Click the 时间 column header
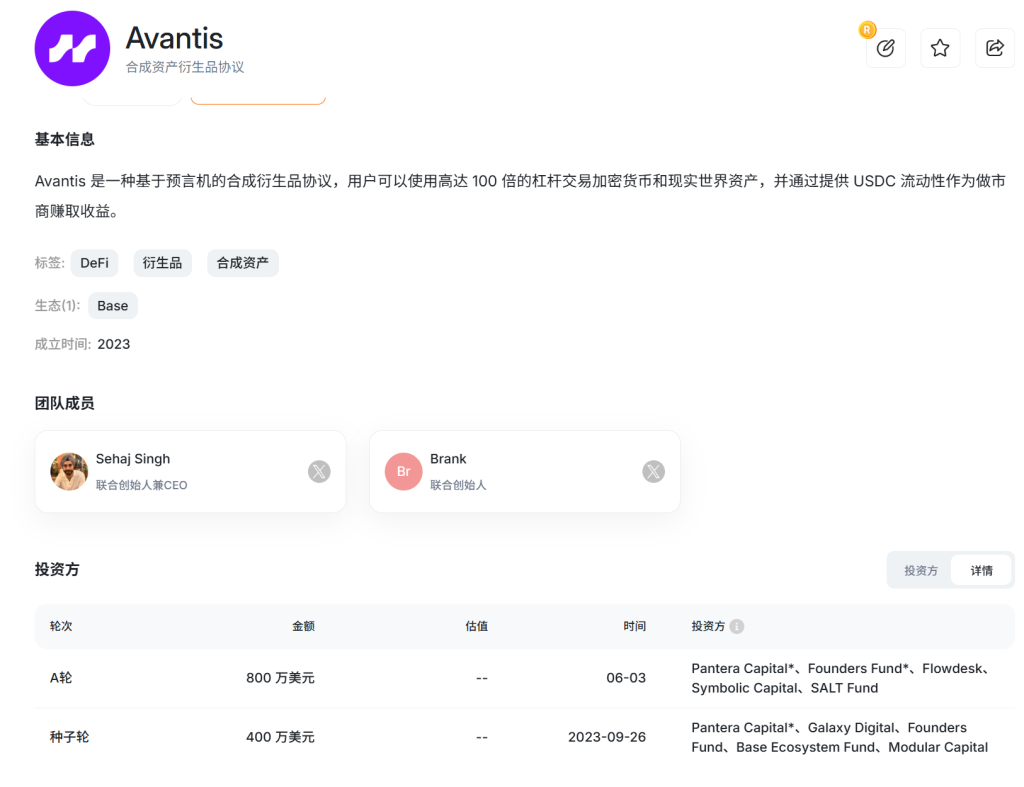 tap(634, 626)
